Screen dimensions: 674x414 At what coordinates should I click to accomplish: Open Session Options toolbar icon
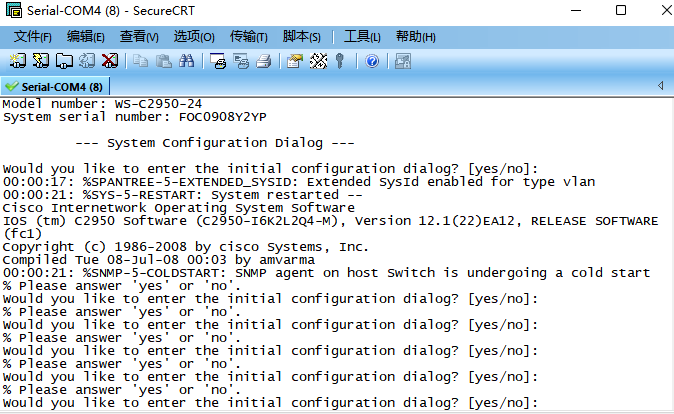tap(295, 61)
